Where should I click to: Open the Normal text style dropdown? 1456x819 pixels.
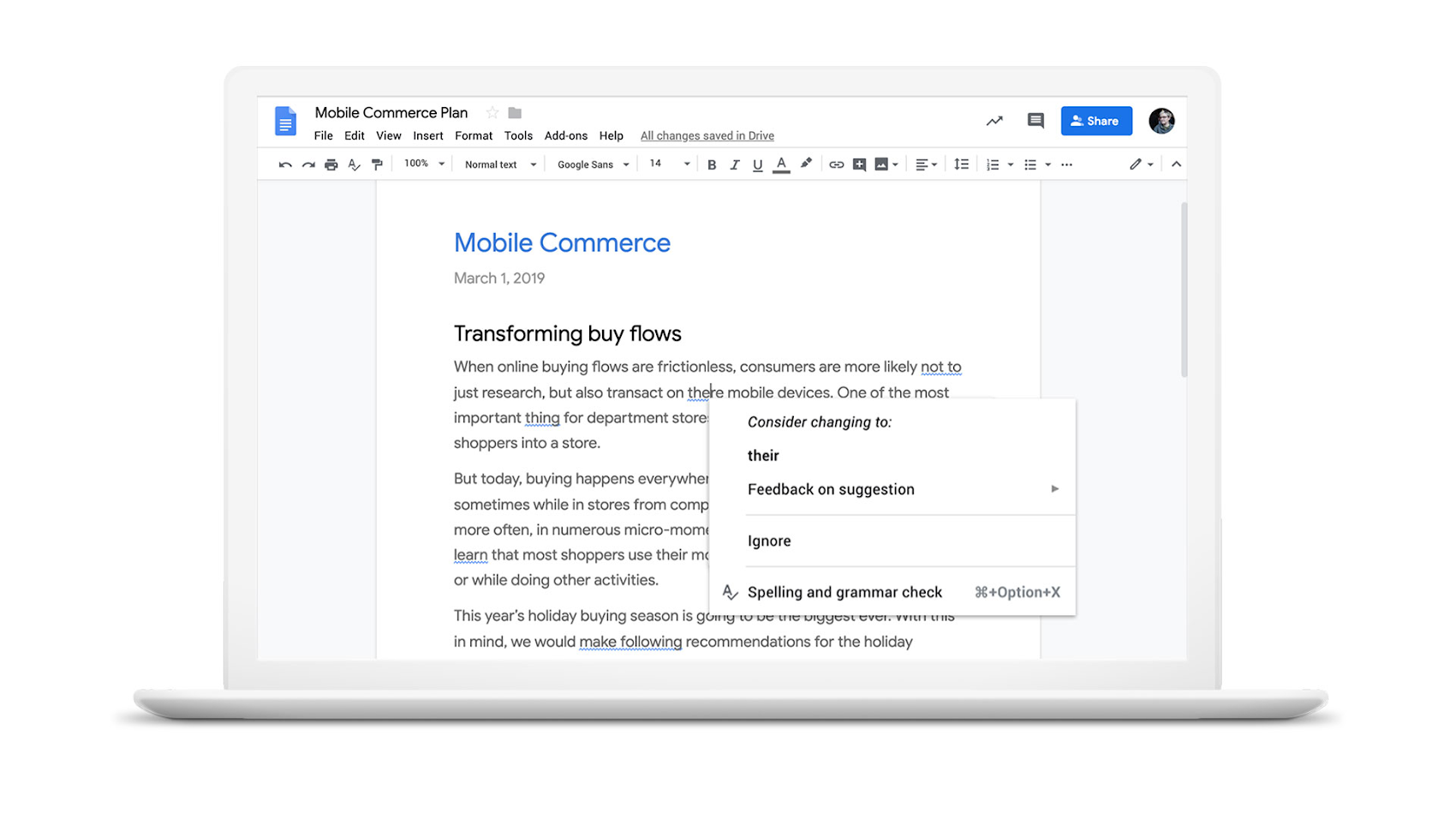coord(500,164)
